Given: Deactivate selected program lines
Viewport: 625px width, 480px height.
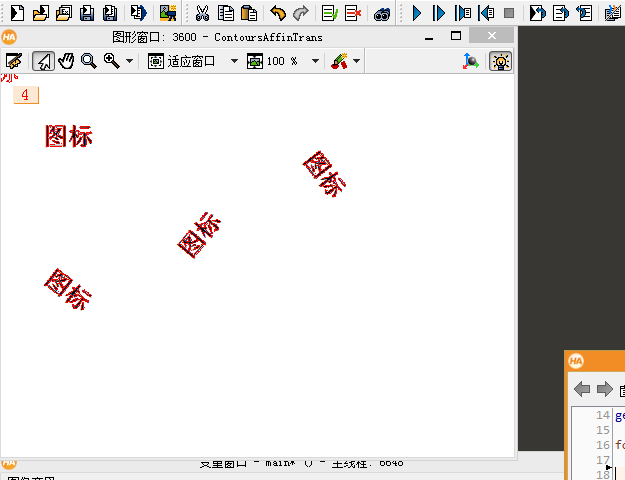Looking at the screenshot, I should [x=353, y=13].
